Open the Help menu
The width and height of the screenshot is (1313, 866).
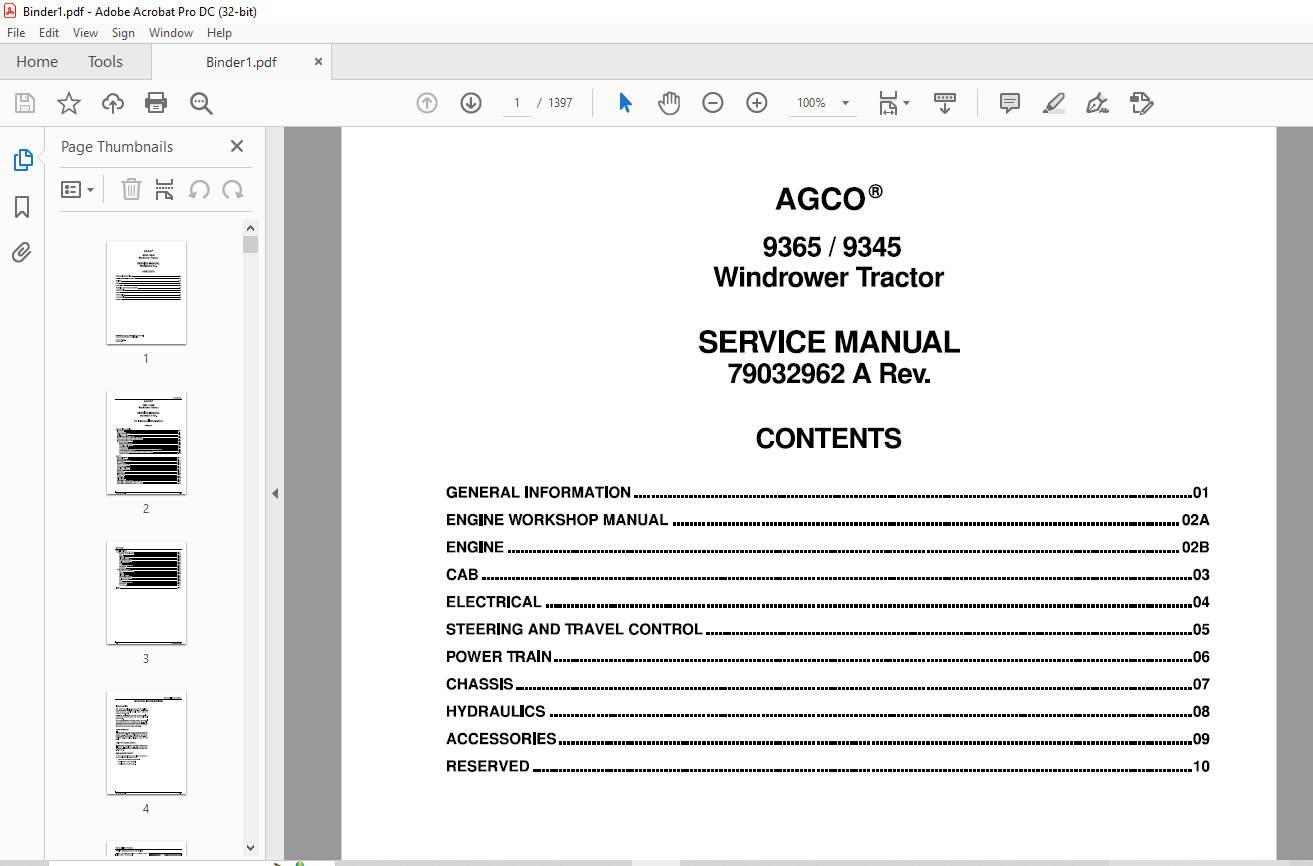pos(219,33)
